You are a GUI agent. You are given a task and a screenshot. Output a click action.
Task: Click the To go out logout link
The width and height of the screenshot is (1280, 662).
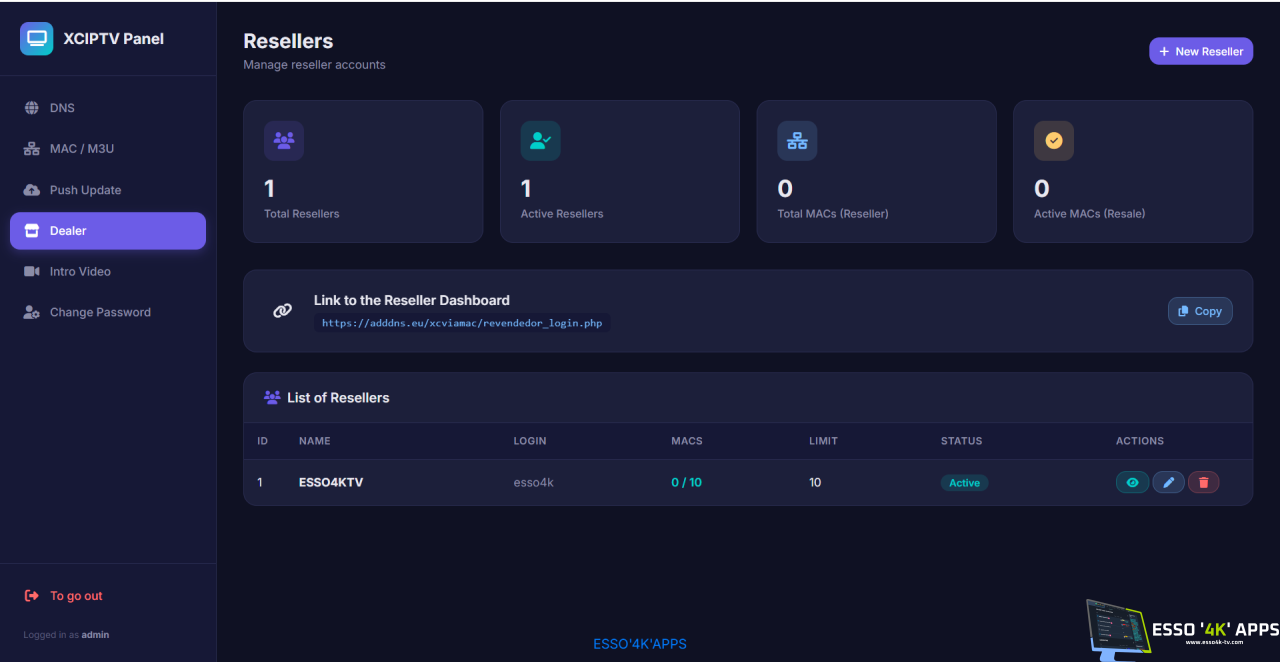tap(76, 596)
